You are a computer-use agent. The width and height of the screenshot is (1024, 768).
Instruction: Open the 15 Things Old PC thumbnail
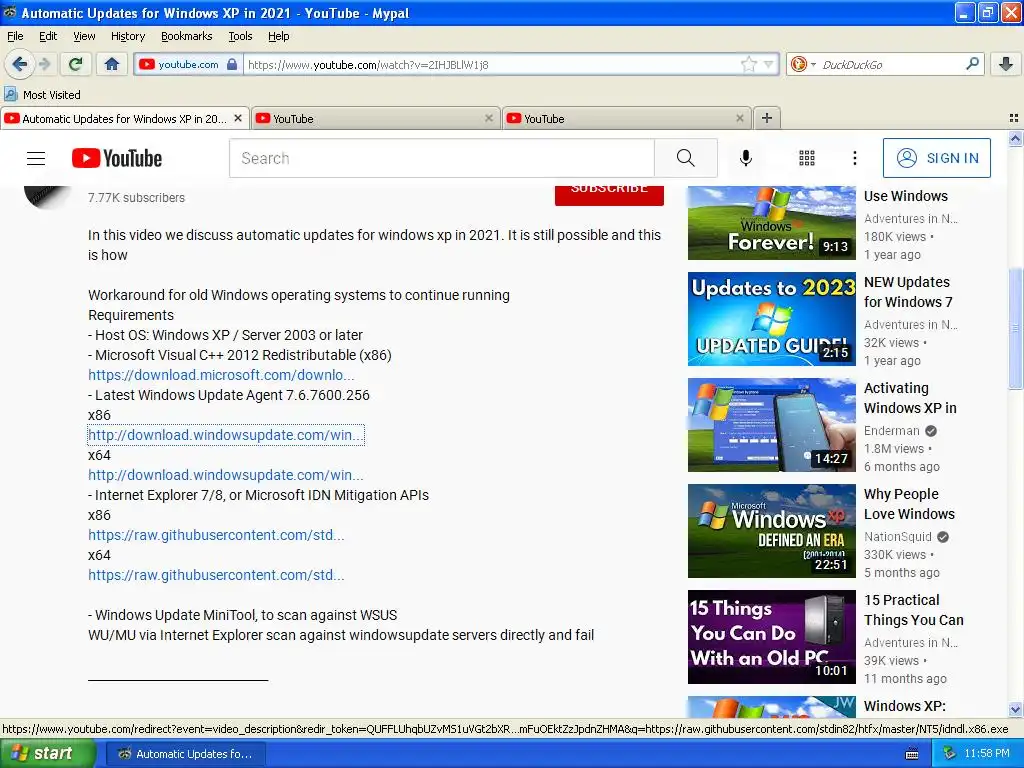tap(771, 637)
